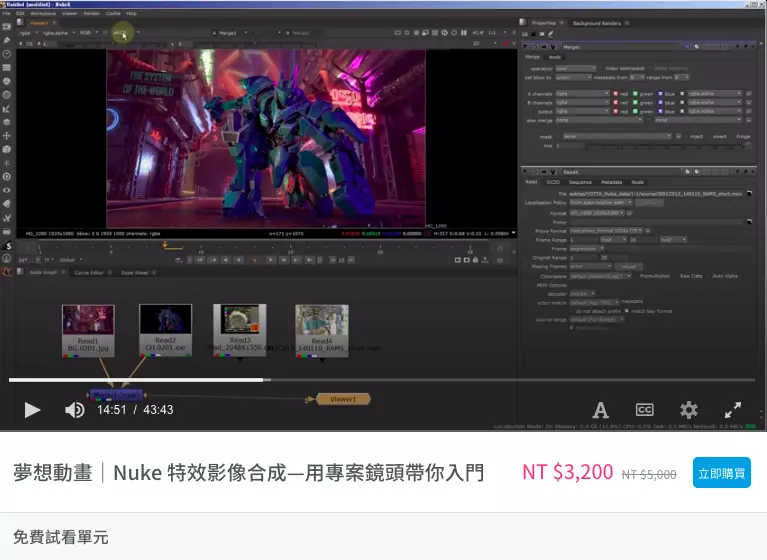Image resolution: width=767 pixels, height=560 pixels.
Task: Open Read4 OCIO sub-tab
Action: pyautogui.click(x=553, y=182)
